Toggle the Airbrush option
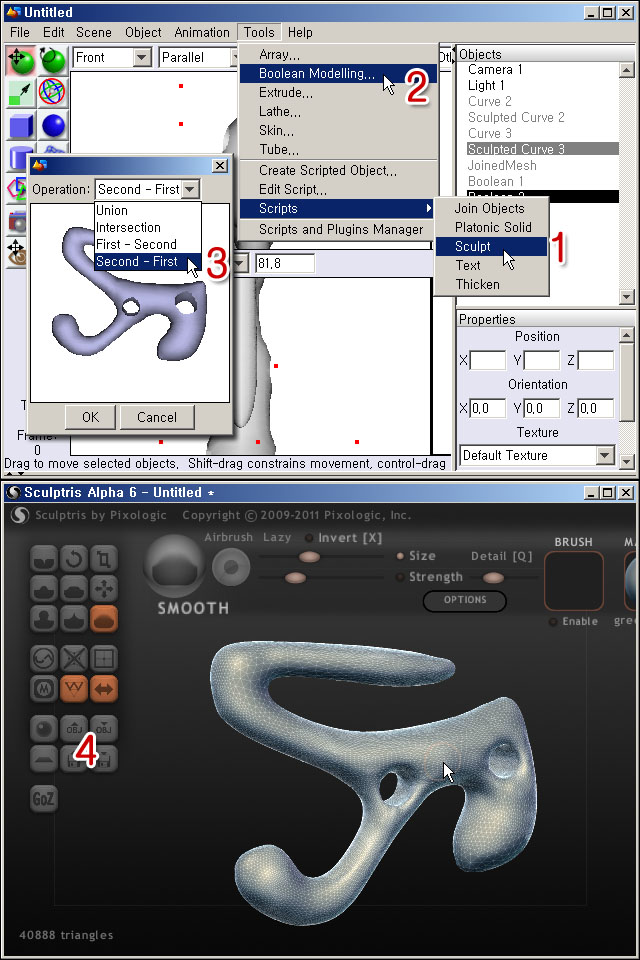 [x=228, y=537]
